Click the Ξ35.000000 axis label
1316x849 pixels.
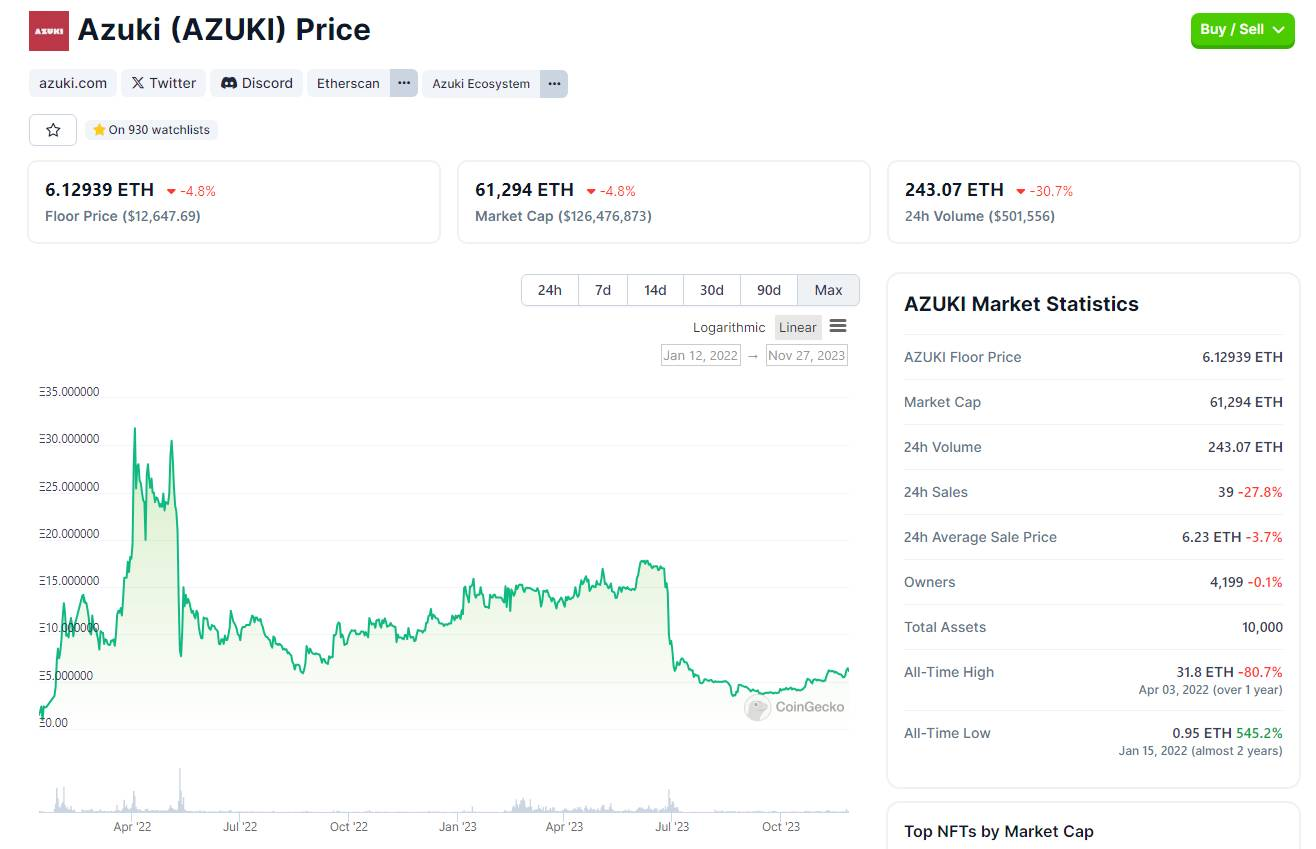point(69,392)
